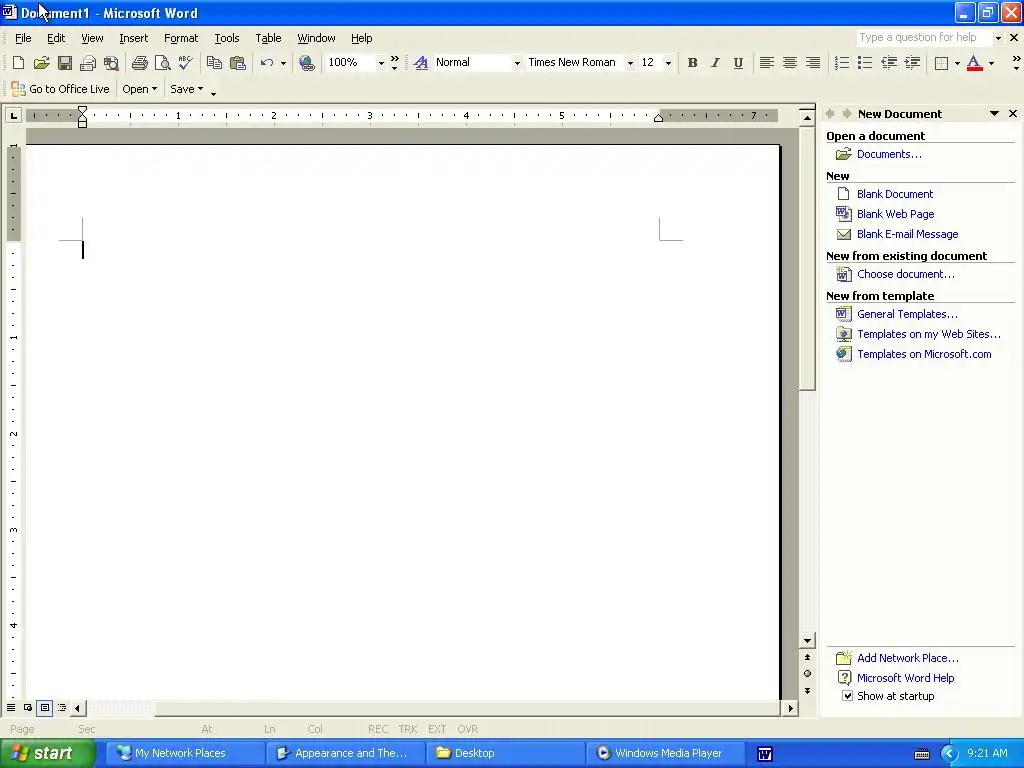1024x768 pixels.
Task: Undo the last action
Action: [x=266, y=63]
